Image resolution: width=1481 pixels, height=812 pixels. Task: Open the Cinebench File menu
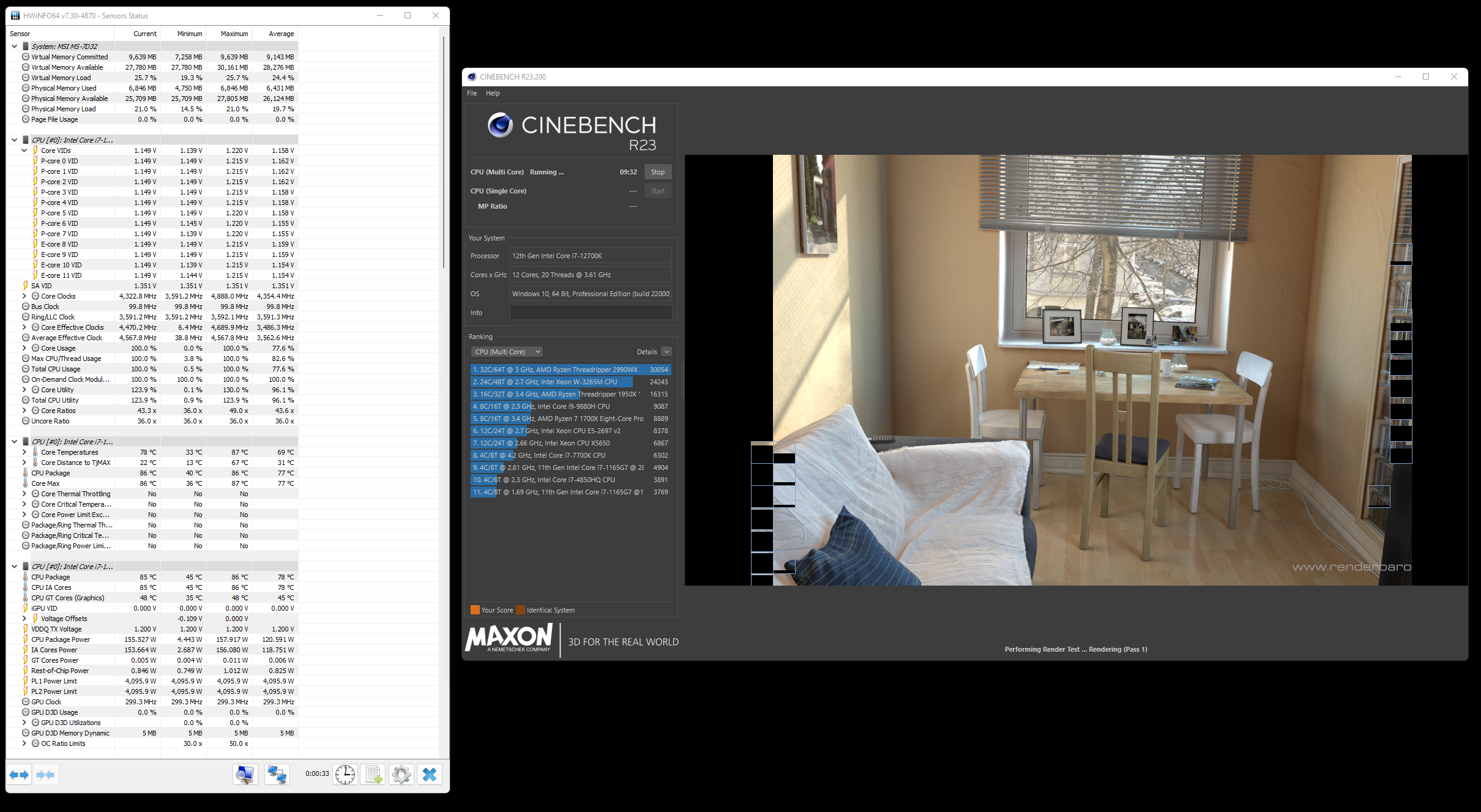[472, 93]
